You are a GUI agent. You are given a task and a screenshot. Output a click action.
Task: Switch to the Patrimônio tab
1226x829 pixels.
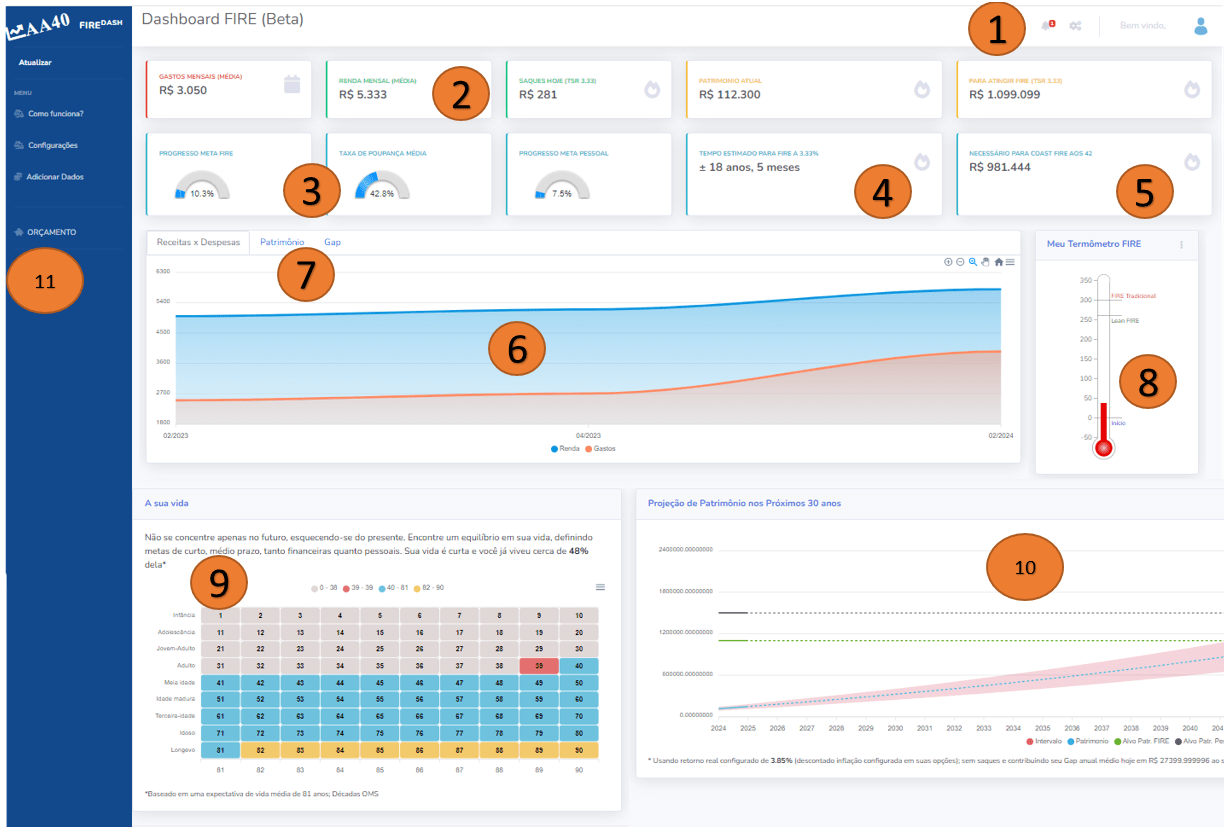click(x=282, y=242)
